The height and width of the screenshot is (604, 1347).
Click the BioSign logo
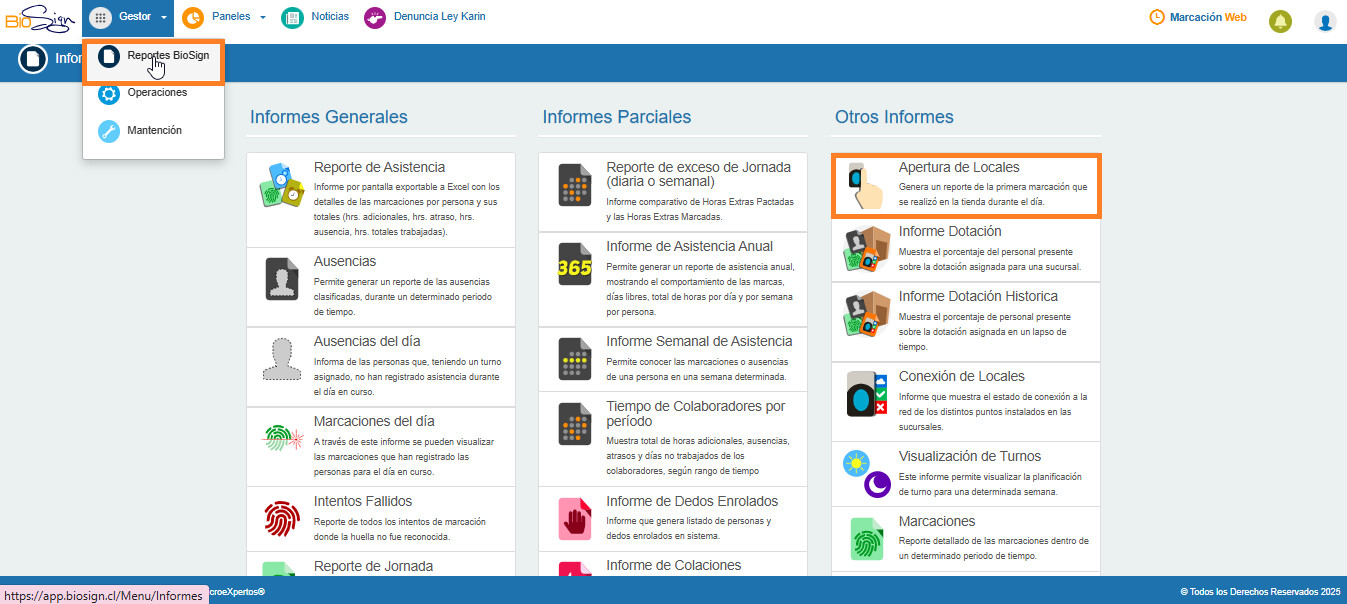tap(40, 18)
